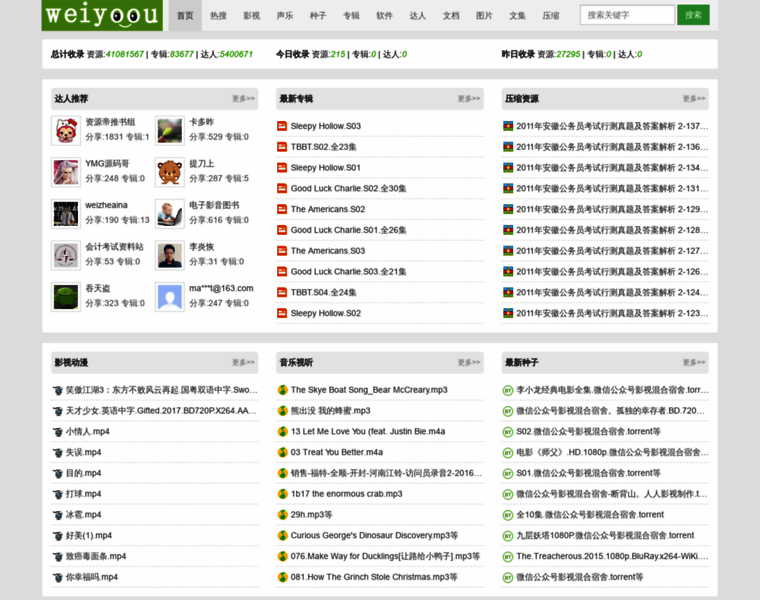
Task: Click video icon beside 小情人.mp4
Action: pos(58,432)
